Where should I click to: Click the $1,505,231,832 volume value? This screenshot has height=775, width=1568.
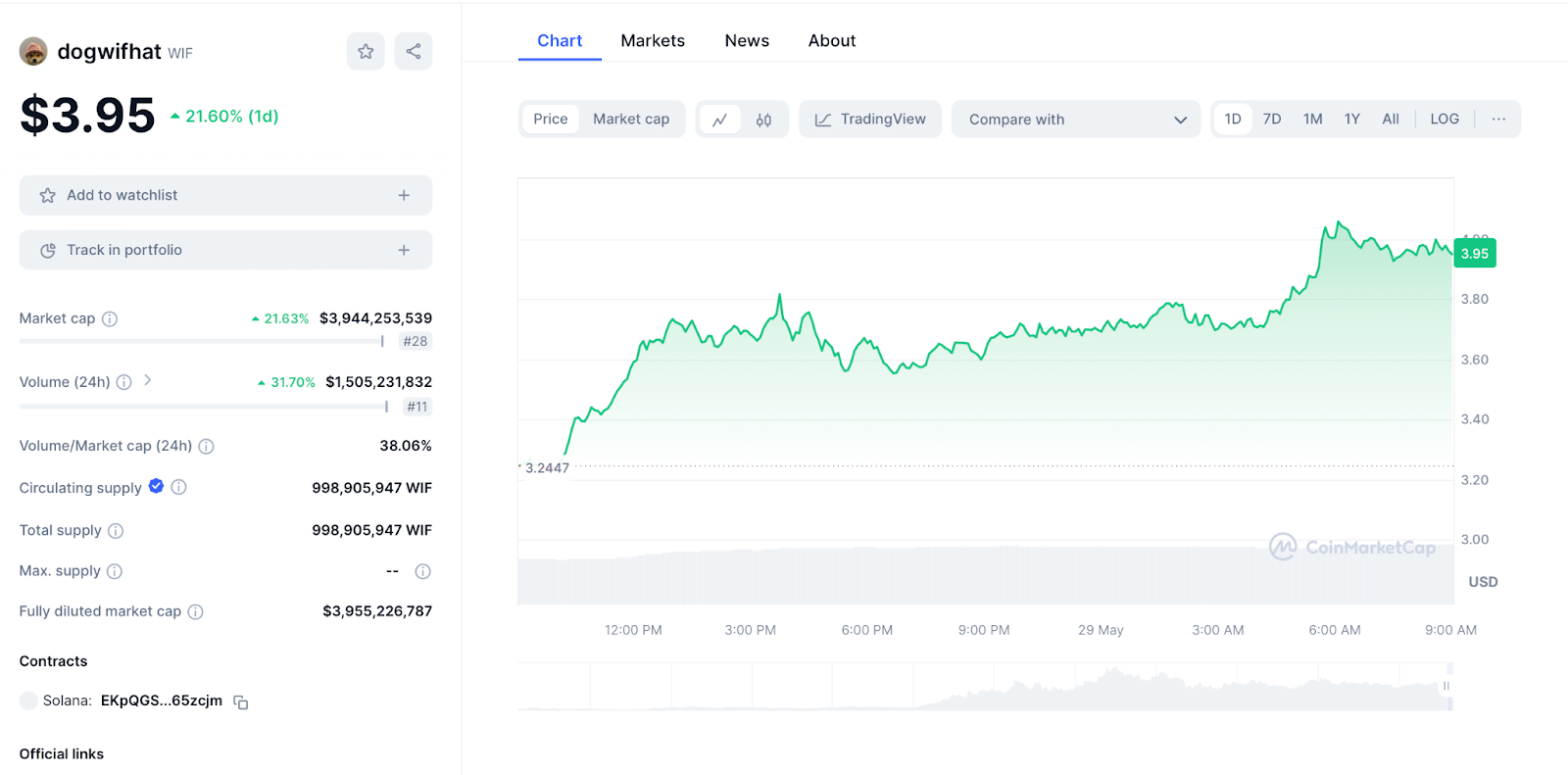[x=378, y=382]
